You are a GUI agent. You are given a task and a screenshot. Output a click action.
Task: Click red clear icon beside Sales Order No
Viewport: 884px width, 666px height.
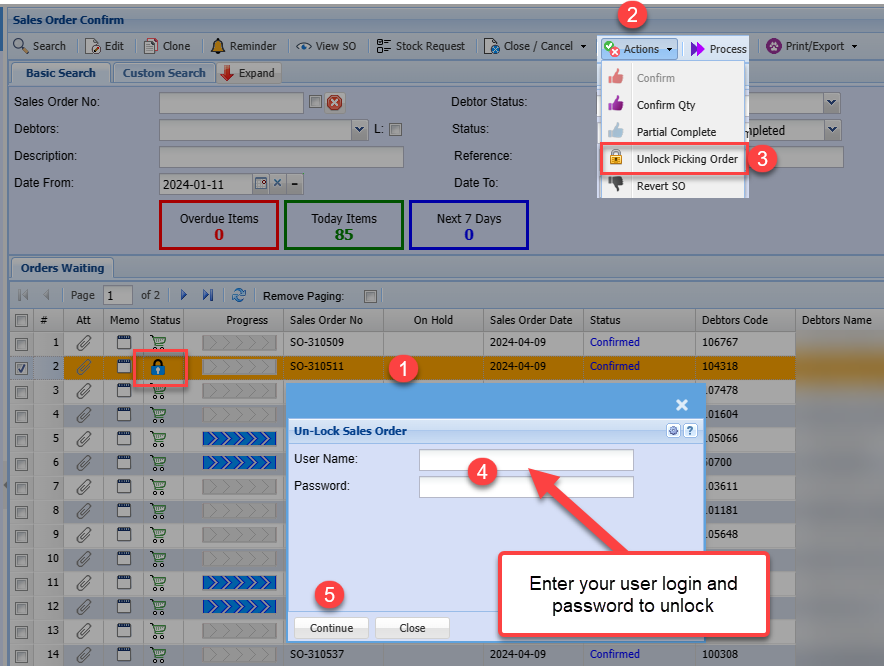tap(334, 103)
